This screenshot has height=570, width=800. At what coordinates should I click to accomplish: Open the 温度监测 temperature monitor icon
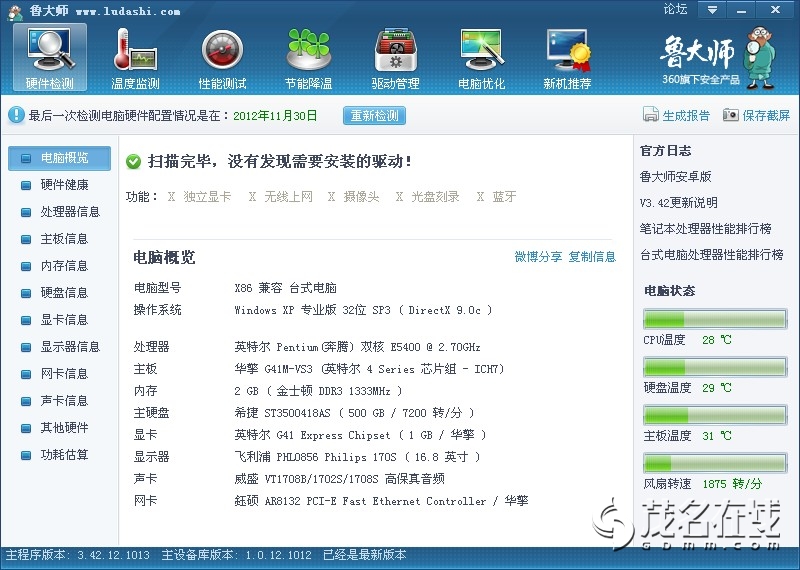(x=135, y=56)
